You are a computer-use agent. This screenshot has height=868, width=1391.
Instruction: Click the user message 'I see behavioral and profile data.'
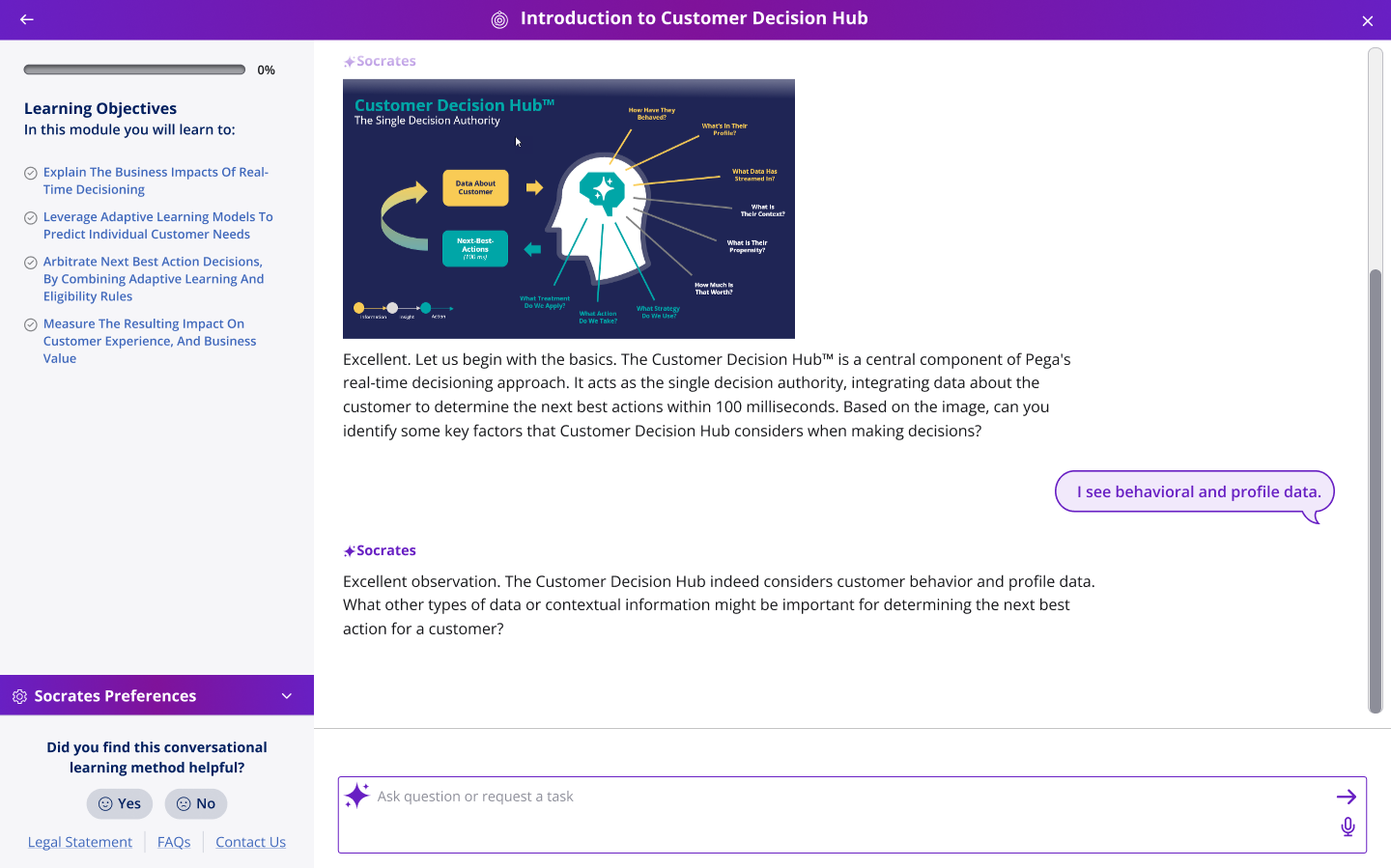point(1195,491)
